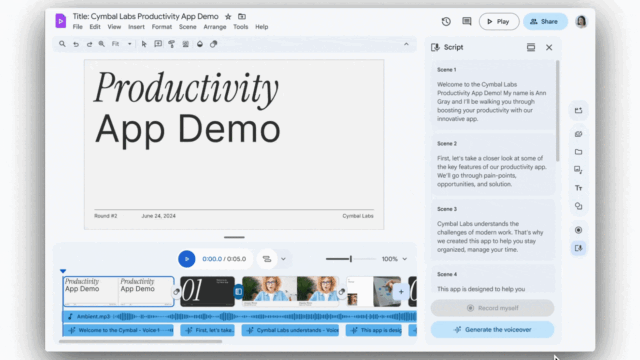Click the transition icon in toolbar
Image resolution: width=640 pixels, height=360 pixels.
[x=213, y=44]
